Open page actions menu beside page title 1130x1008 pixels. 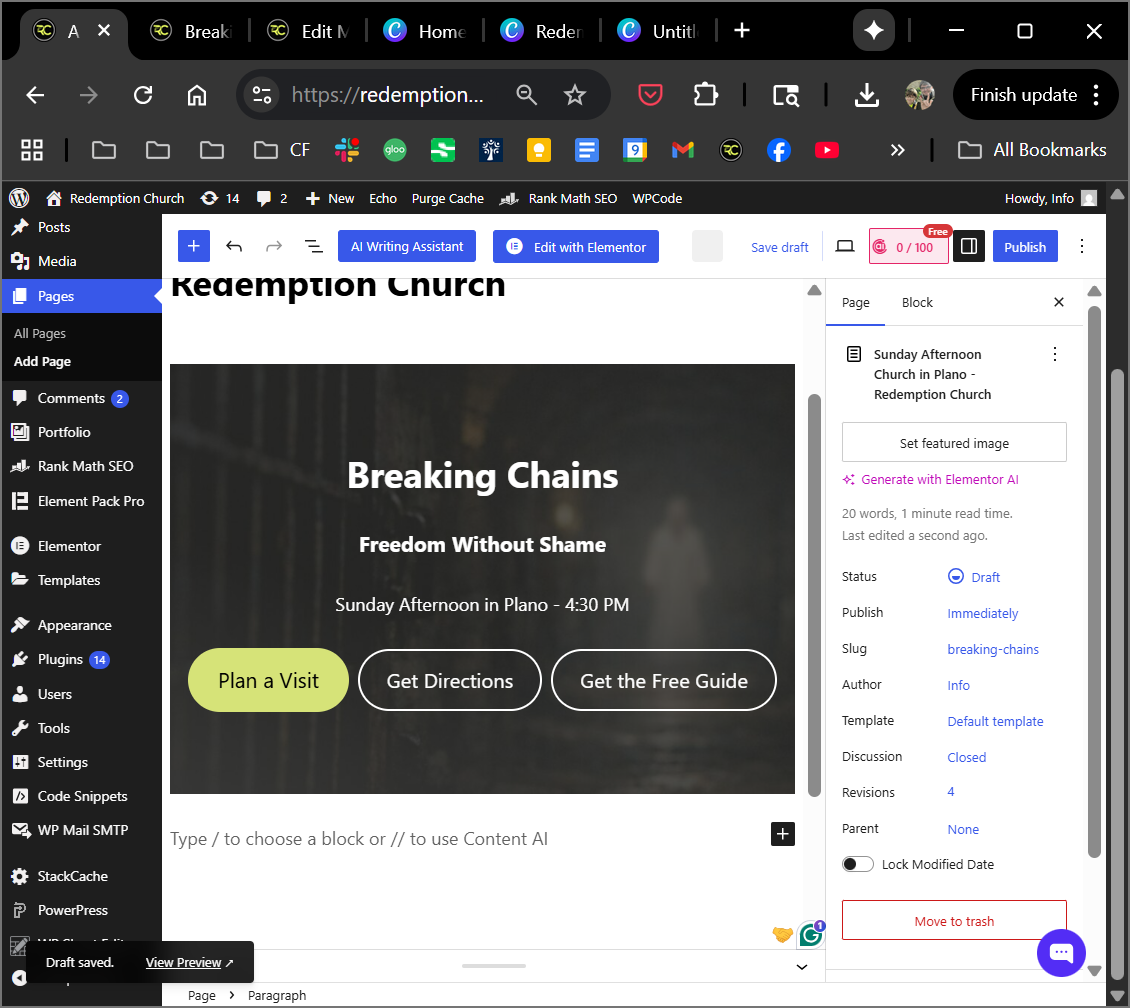pos(1055,354)
